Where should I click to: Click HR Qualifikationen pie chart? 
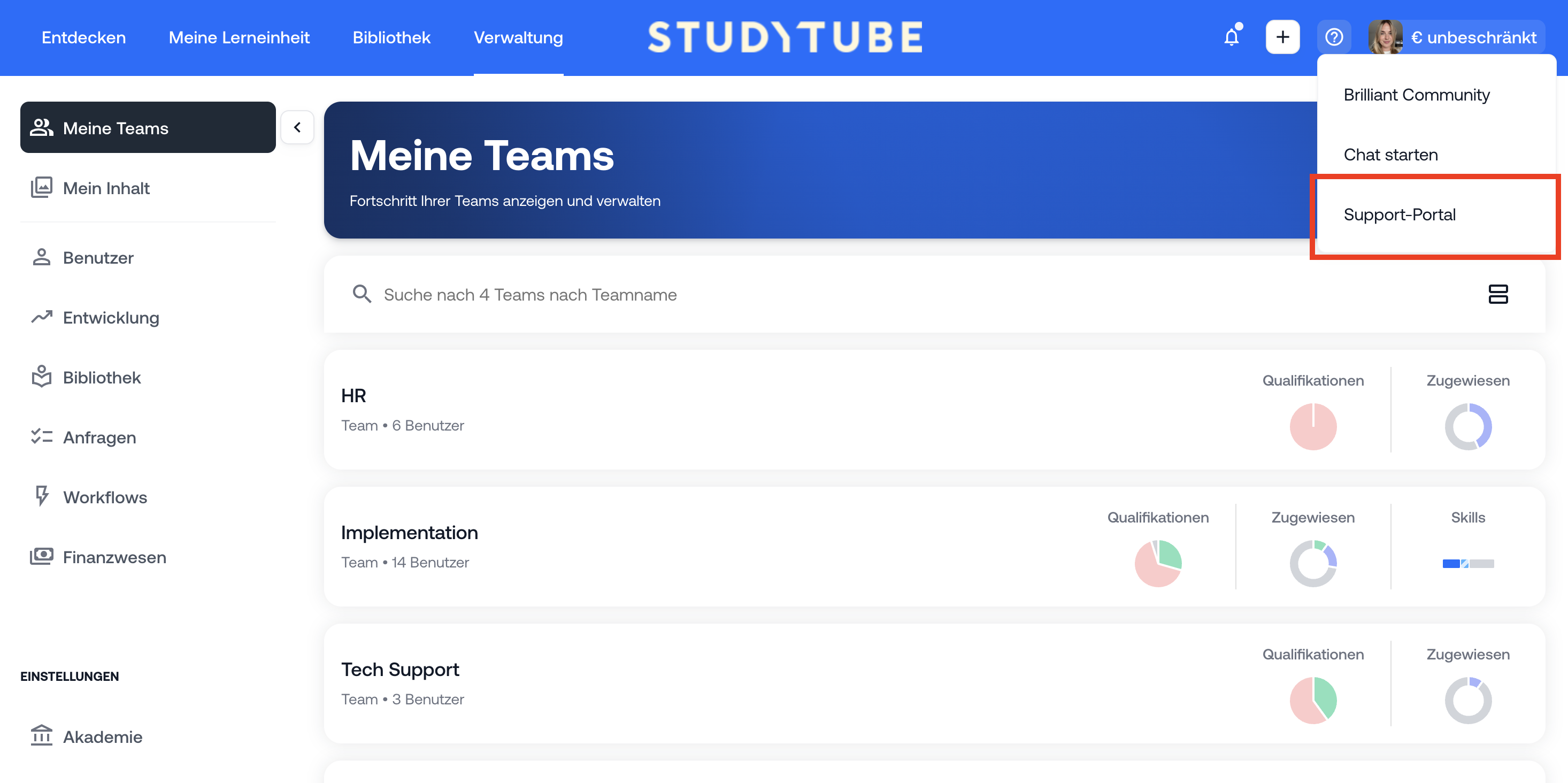(x=1313, y=426)
